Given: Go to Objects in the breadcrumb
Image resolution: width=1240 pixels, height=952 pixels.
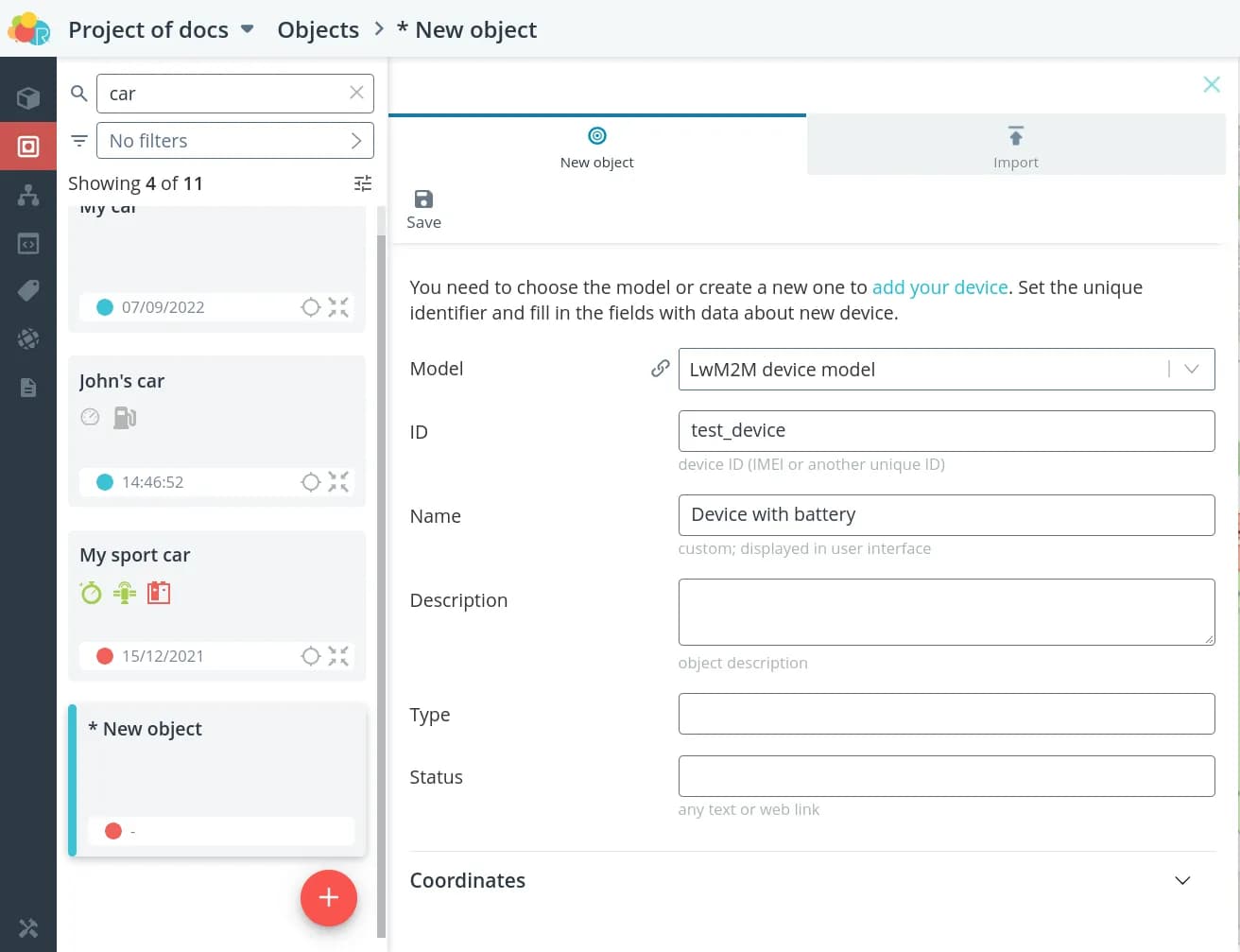Looking at the screenshot, I should click(318, 30).
